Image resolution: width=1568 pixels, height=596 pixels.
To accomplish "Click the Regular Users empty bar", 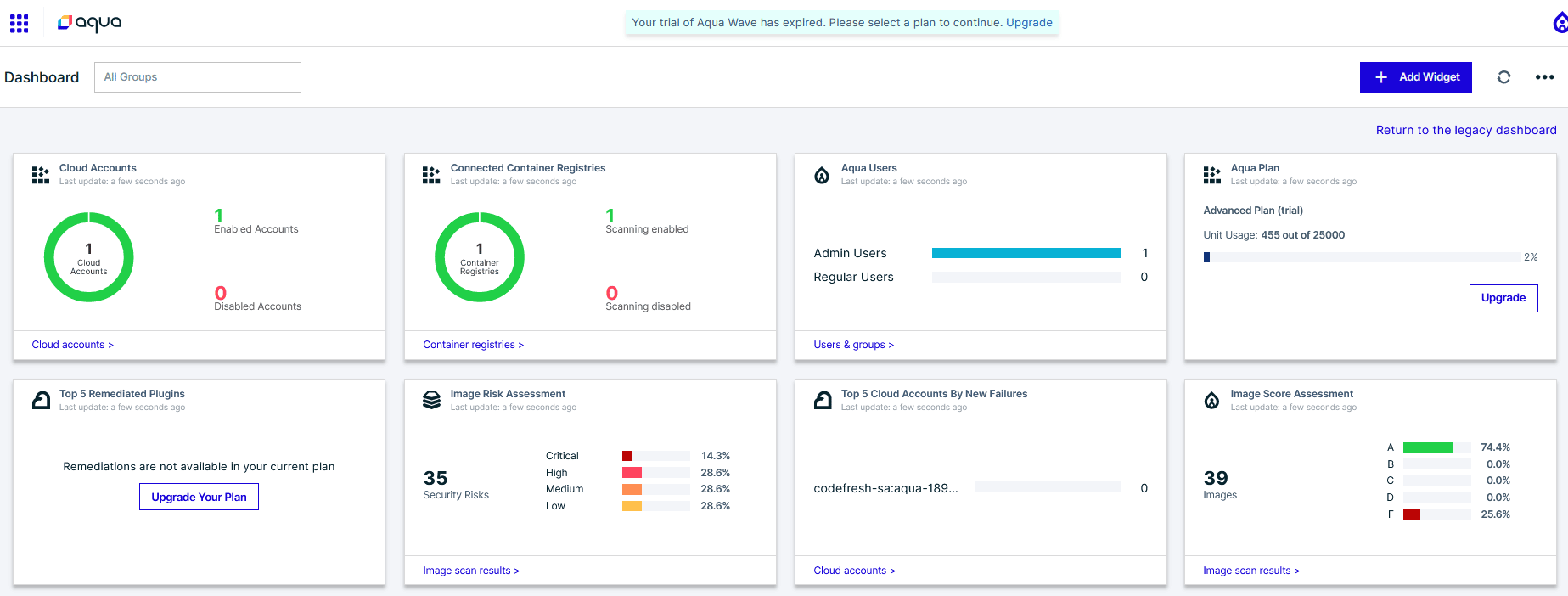I will [1026, 277].
